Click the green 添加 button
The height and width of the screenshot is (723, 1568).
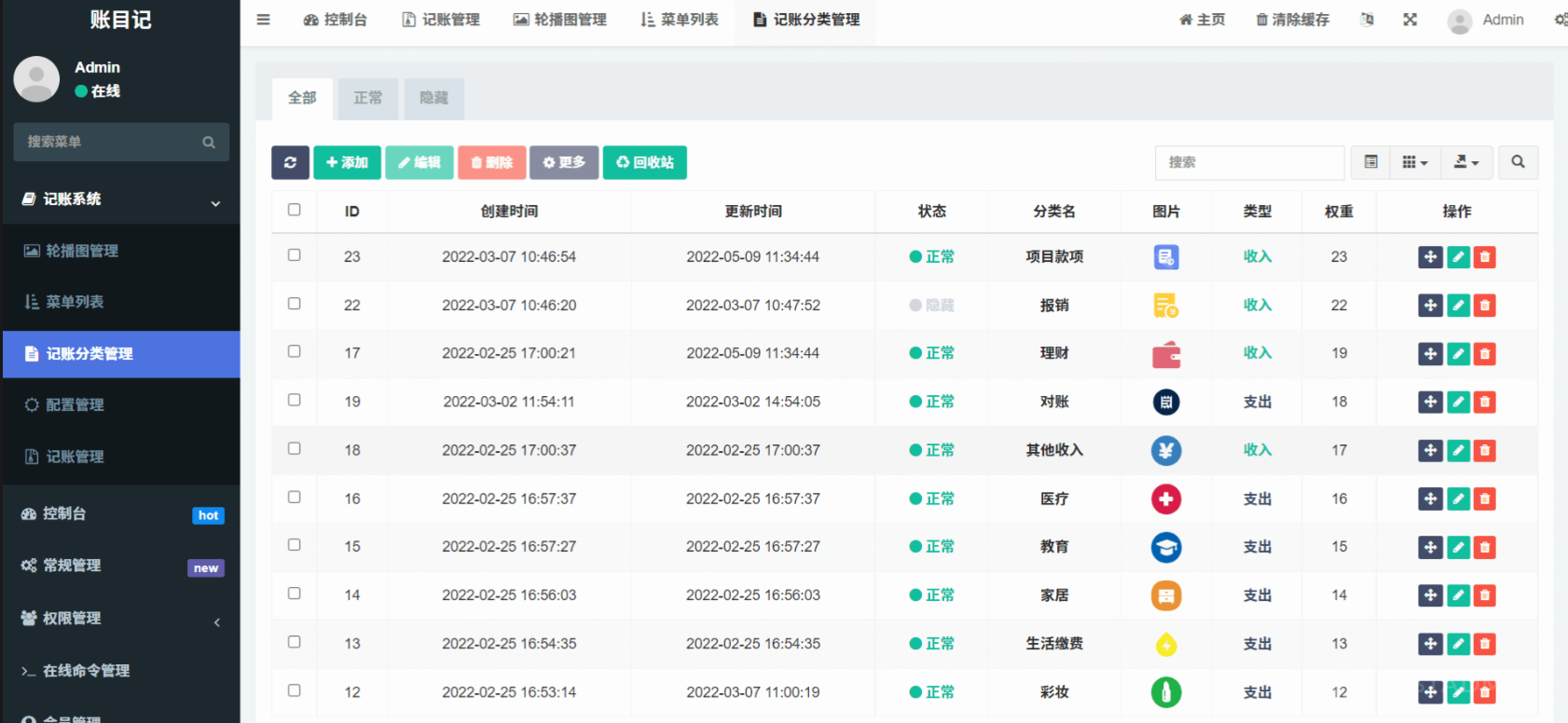click(x=347, y=162)
